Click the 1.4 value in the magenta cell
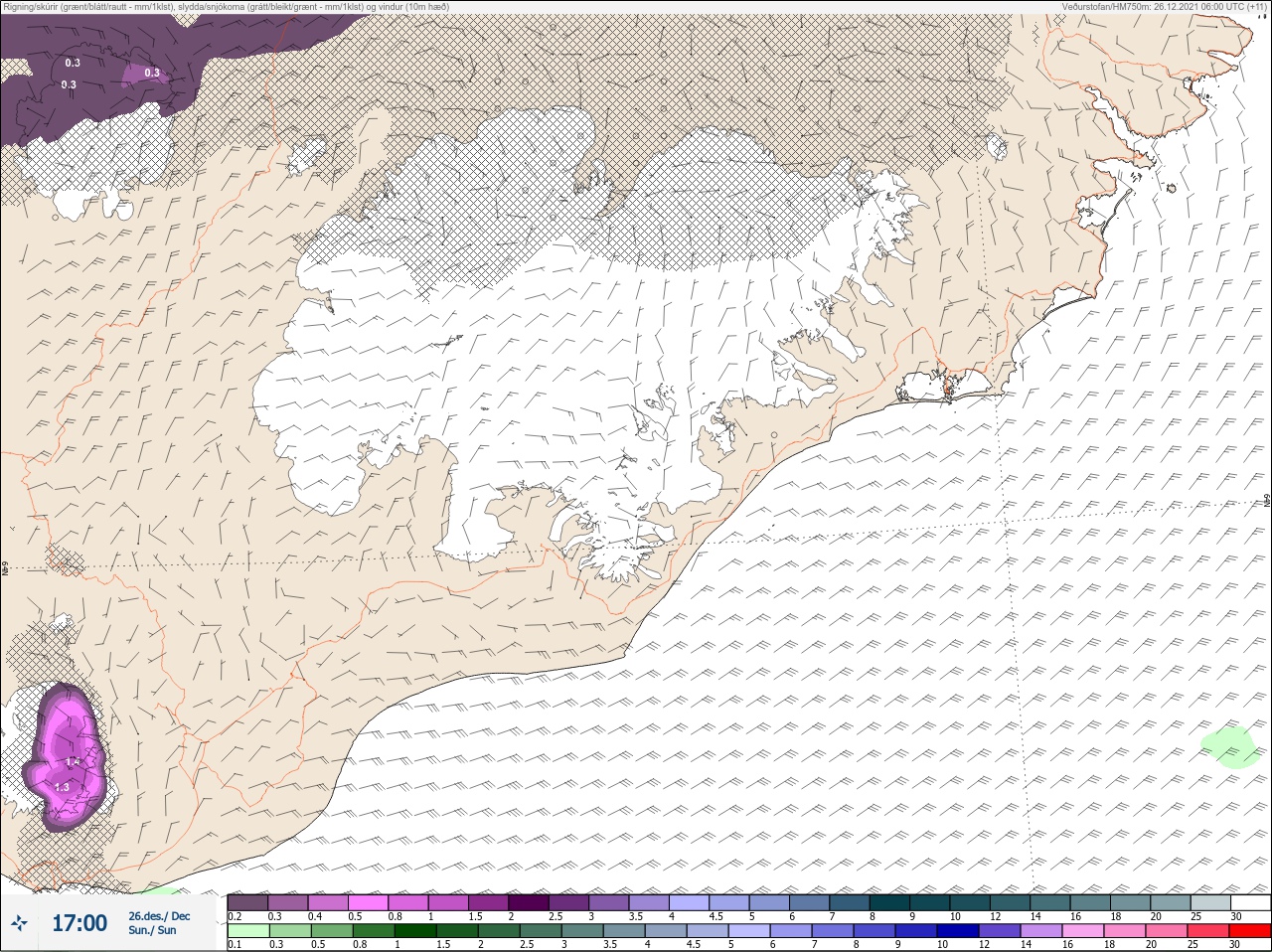Viewport: 1272px width, 952px height. click(72, 761)
